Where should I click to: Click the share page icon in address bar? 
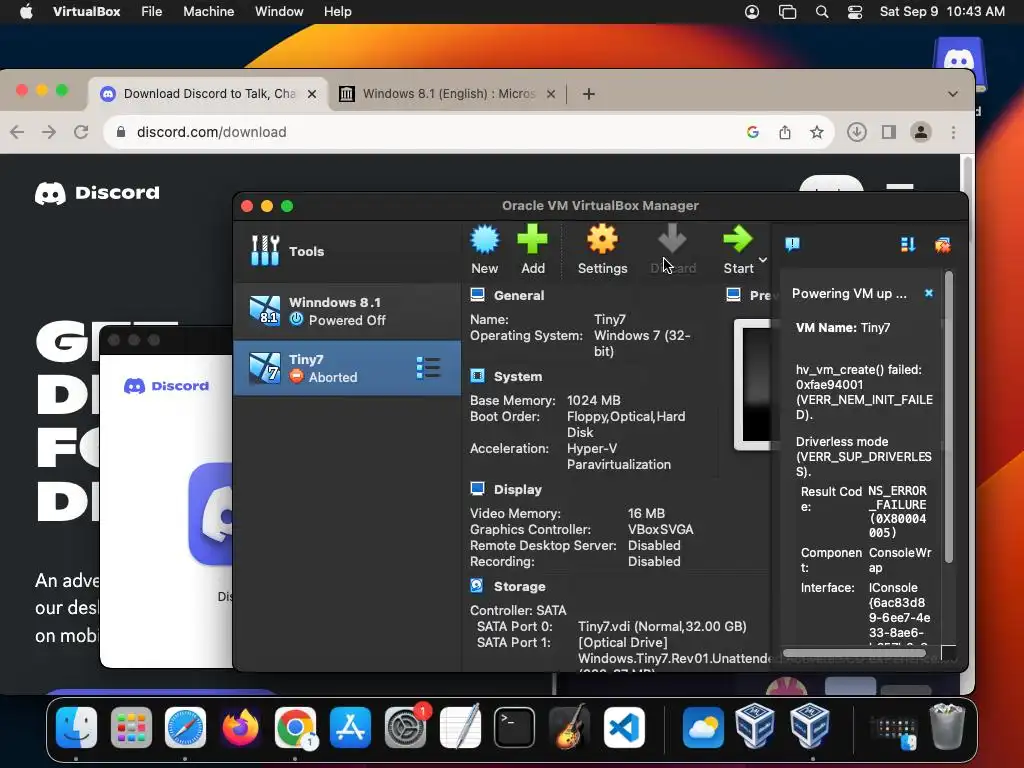[785, 132]
